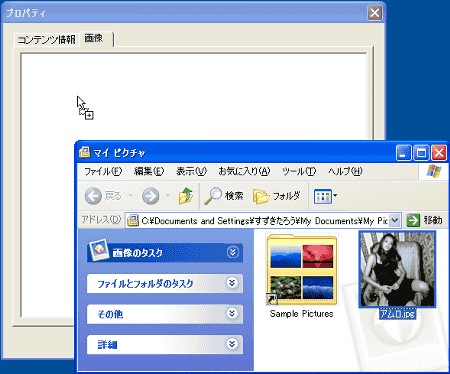Go up one folder level icon
450x374 pixels.
tap(186, 195)
